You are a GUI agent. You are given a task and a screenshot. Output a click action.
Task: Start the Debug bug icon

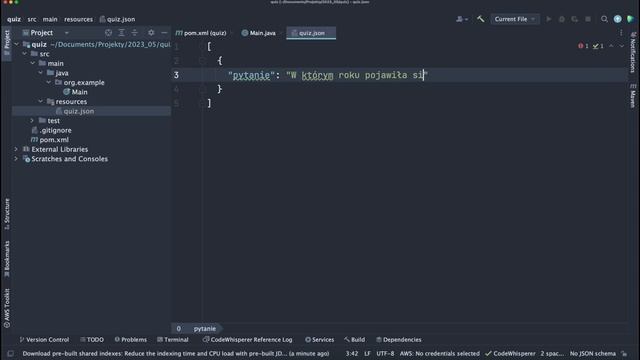562,19
